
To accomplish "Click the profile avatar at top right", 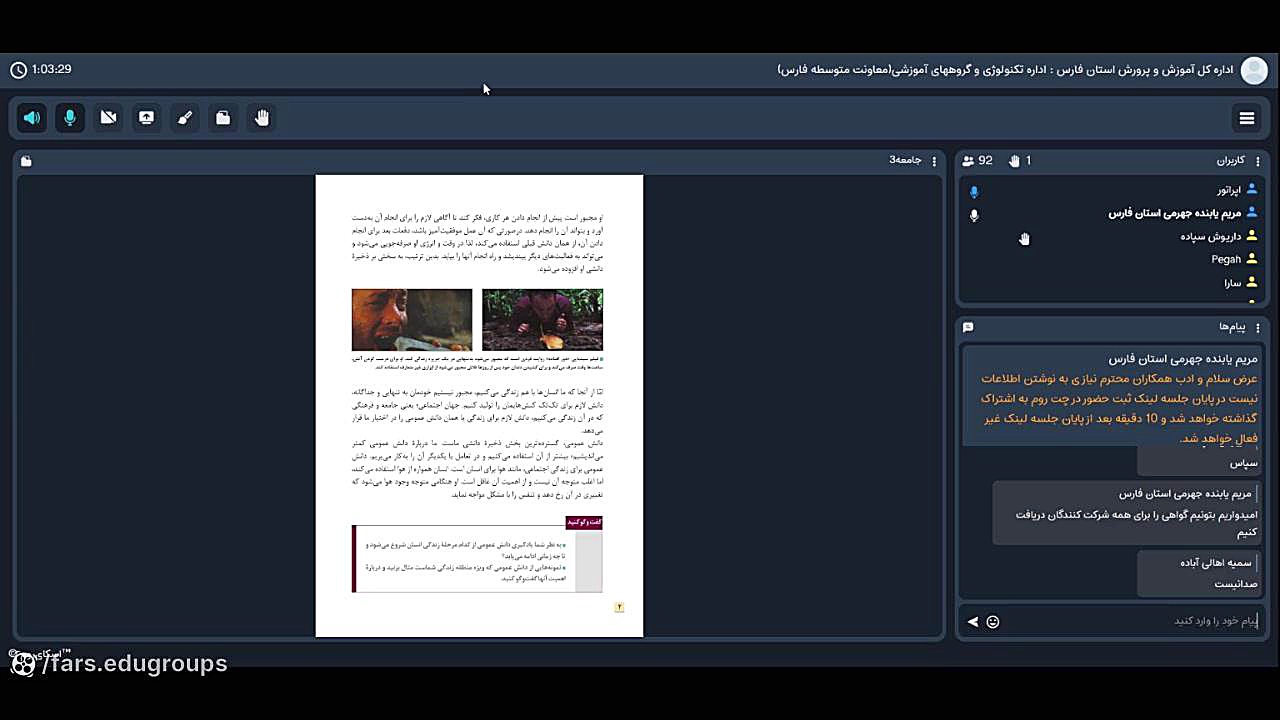I will (1253, 70).
